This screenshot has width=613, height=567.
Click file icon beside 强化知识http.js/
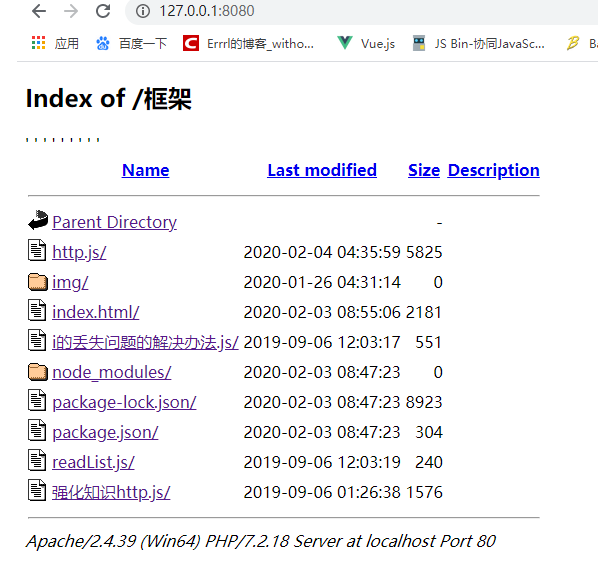pos(37,490)
